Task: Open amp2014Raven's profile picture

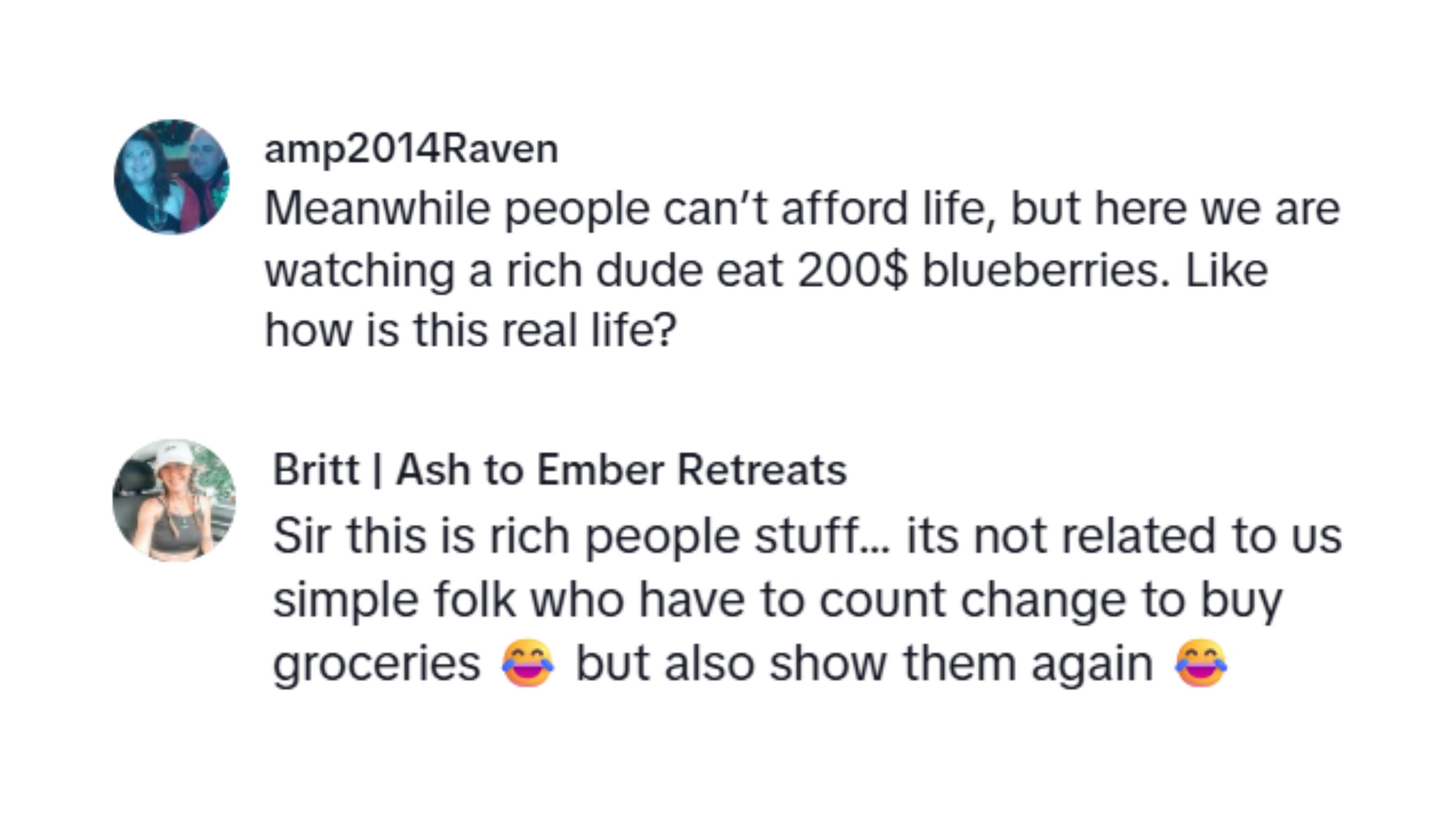Action: click(x=172, y=177)
